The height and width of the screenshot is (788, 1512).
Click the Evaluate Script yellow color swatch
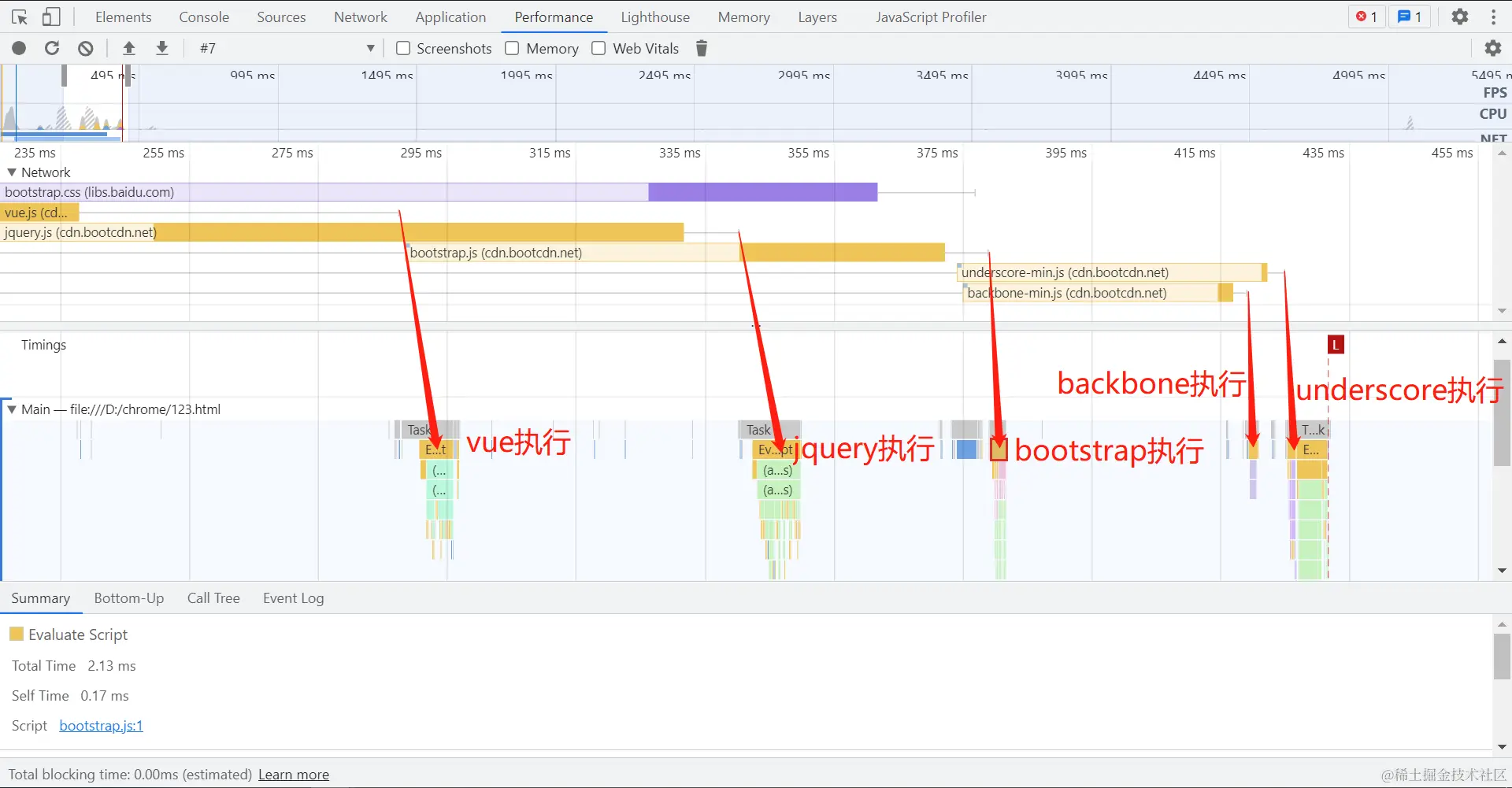pos(17,634)
